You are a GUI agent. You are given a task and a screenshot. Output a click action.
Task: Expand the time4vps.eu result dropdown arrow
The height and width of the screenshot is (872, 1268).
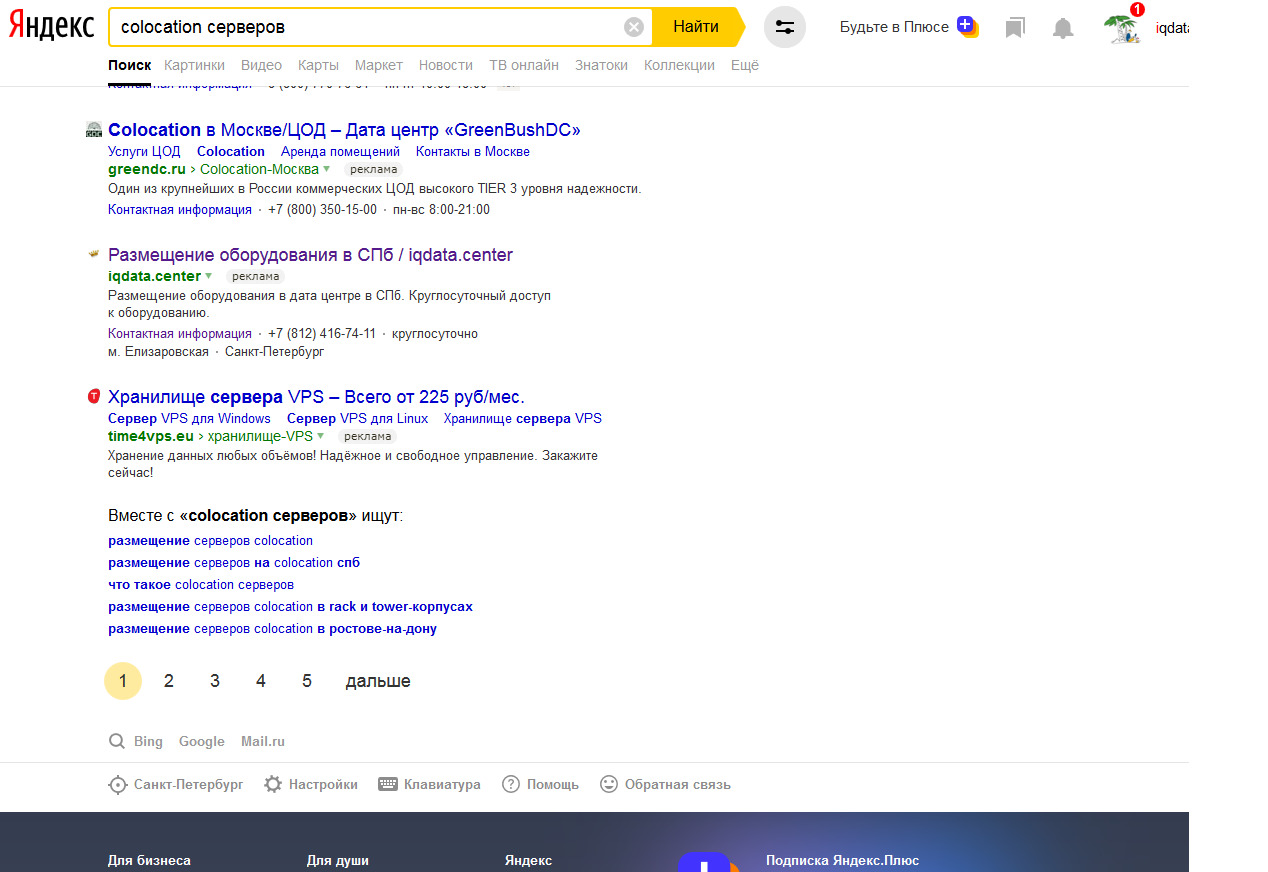(x=320, y=437)
